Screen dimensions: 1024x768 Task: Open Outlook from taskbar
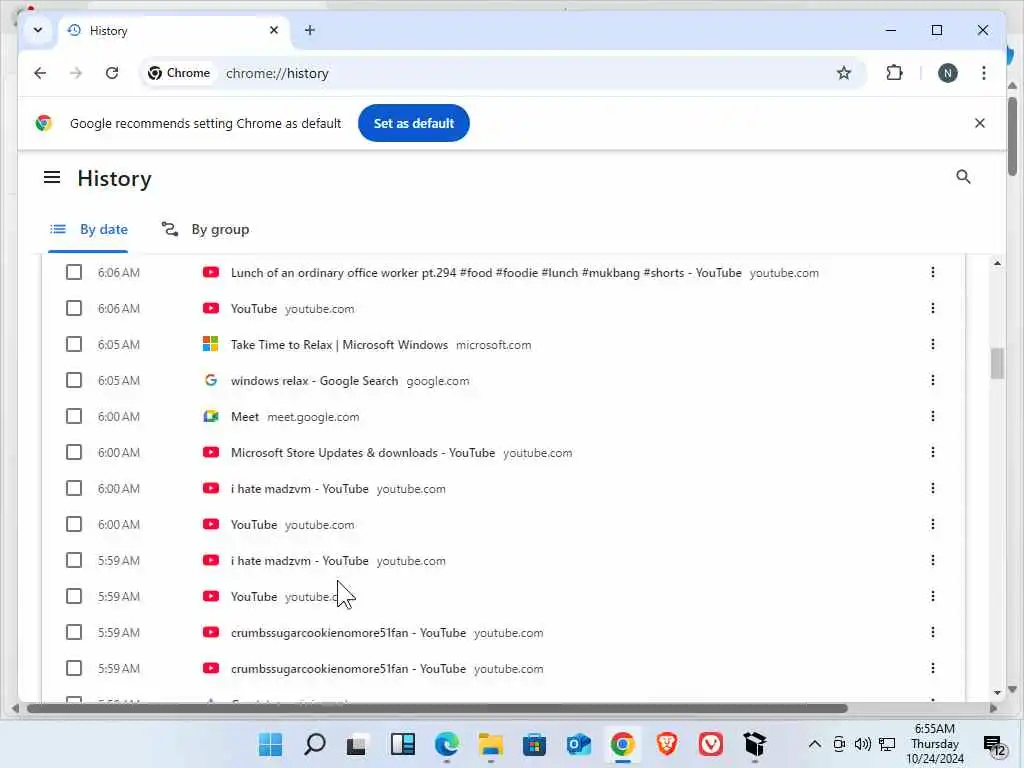click(579, 744)
